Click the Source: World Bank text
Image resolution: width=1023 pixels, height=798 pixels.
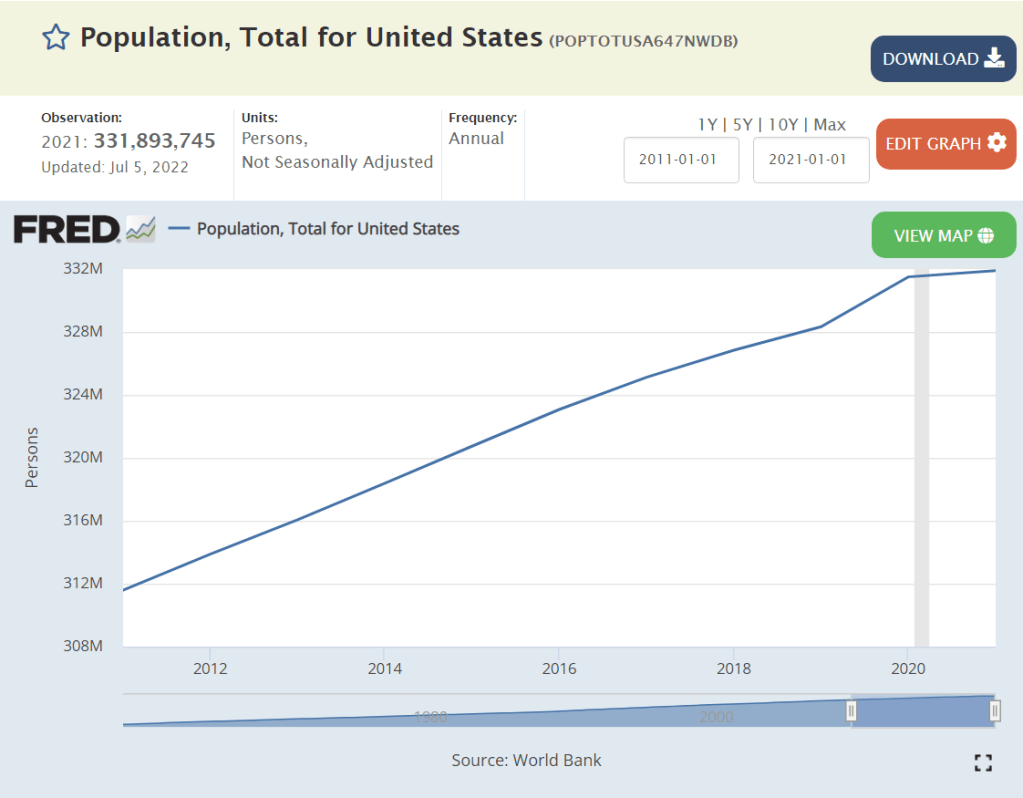tap(526, 760)
